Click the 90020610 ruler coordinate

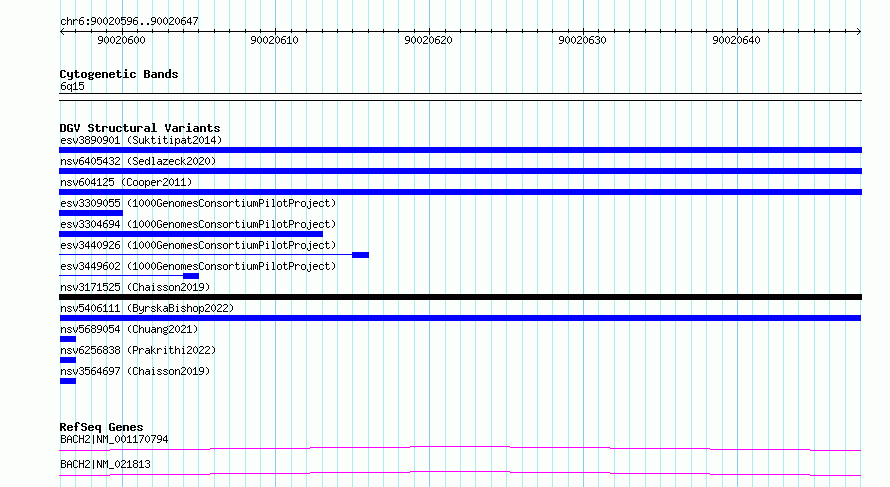coord(274,40)
